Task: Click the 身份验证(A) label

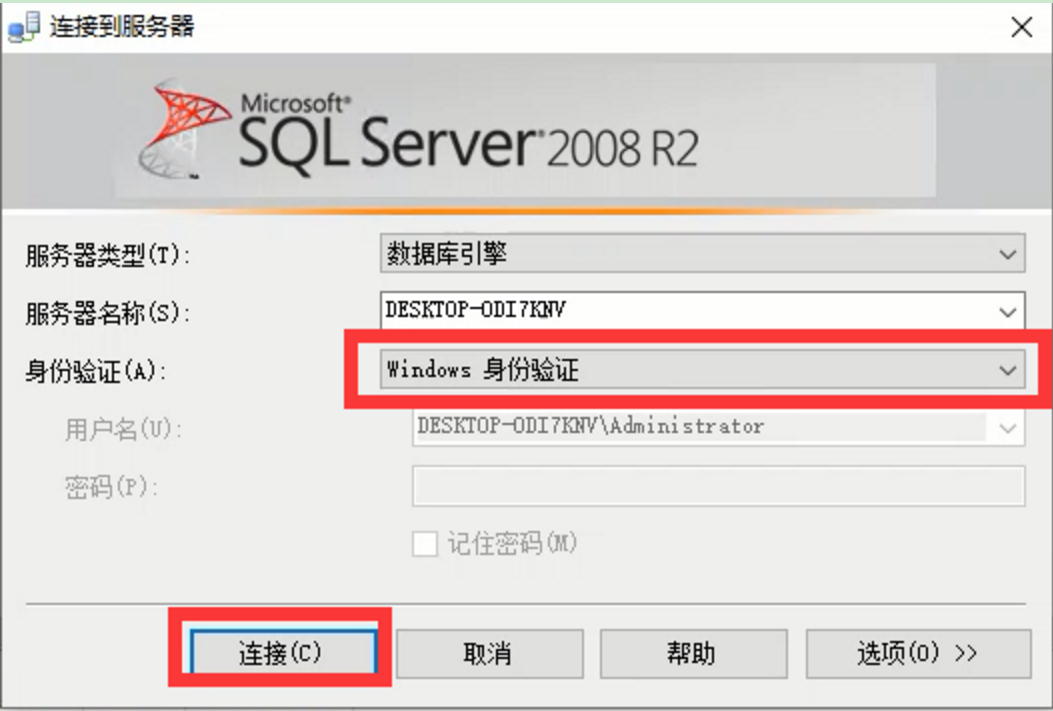Action: (95, 371)
